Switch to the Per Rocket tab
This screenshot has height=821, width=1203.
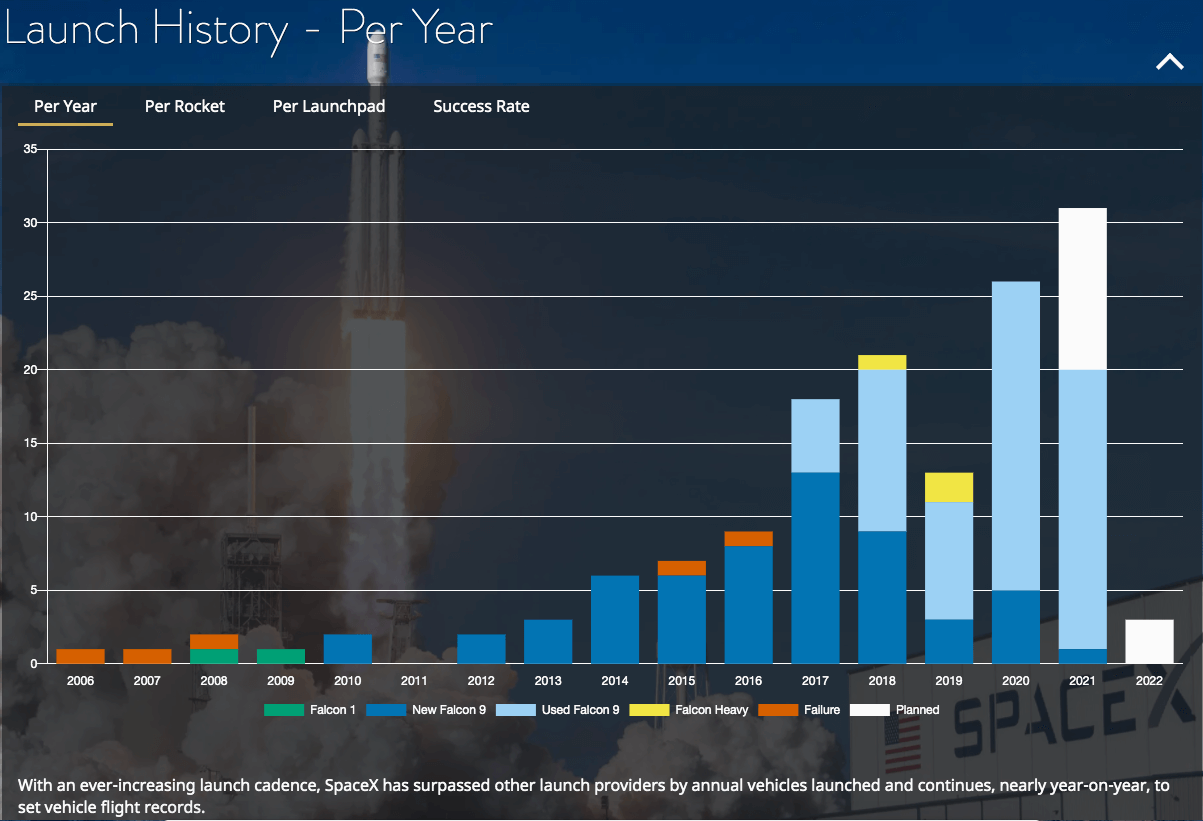coord(184,106)
